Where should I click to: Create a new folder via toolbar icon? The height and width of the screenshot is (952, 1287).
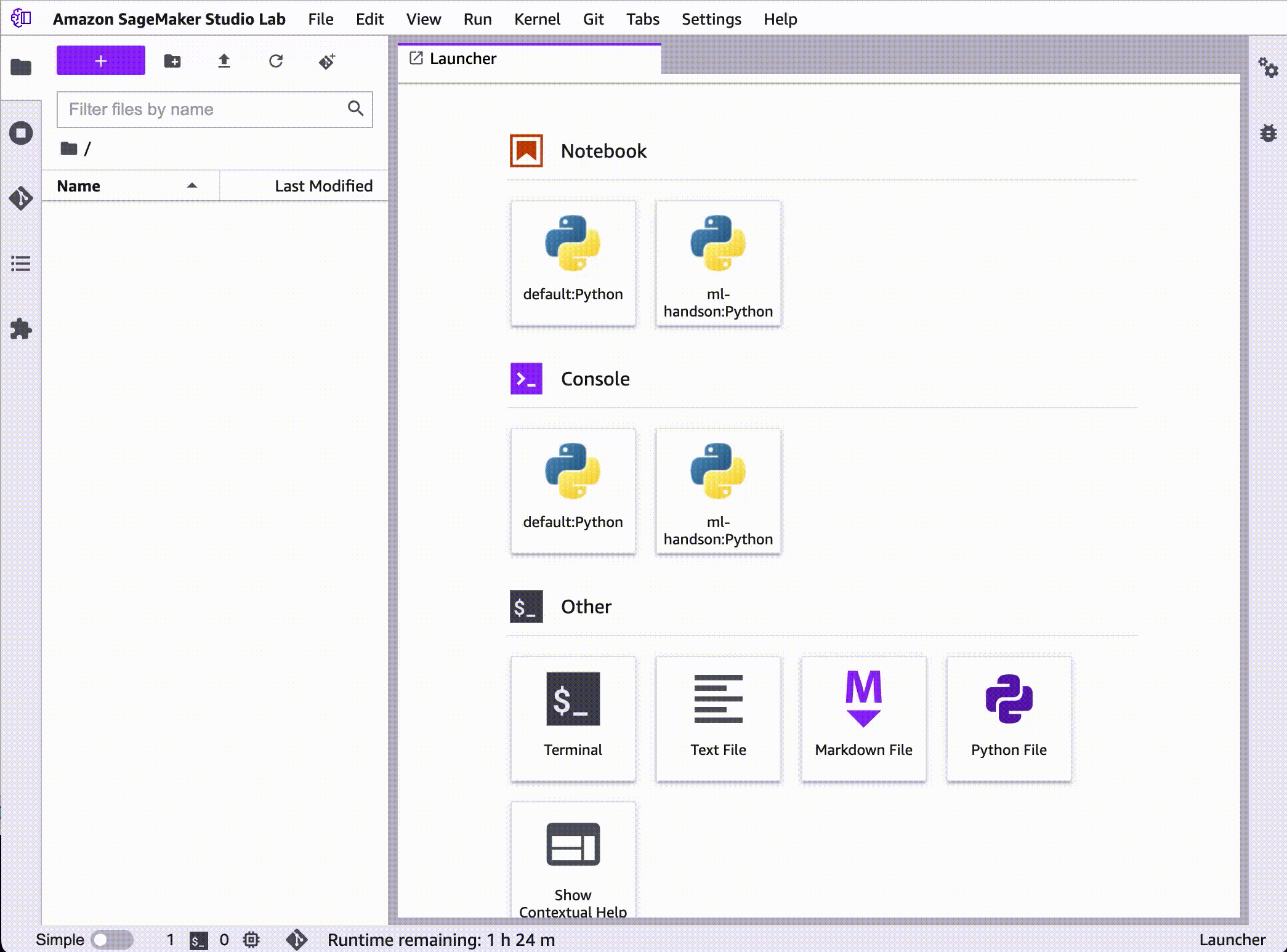(172, 61)
